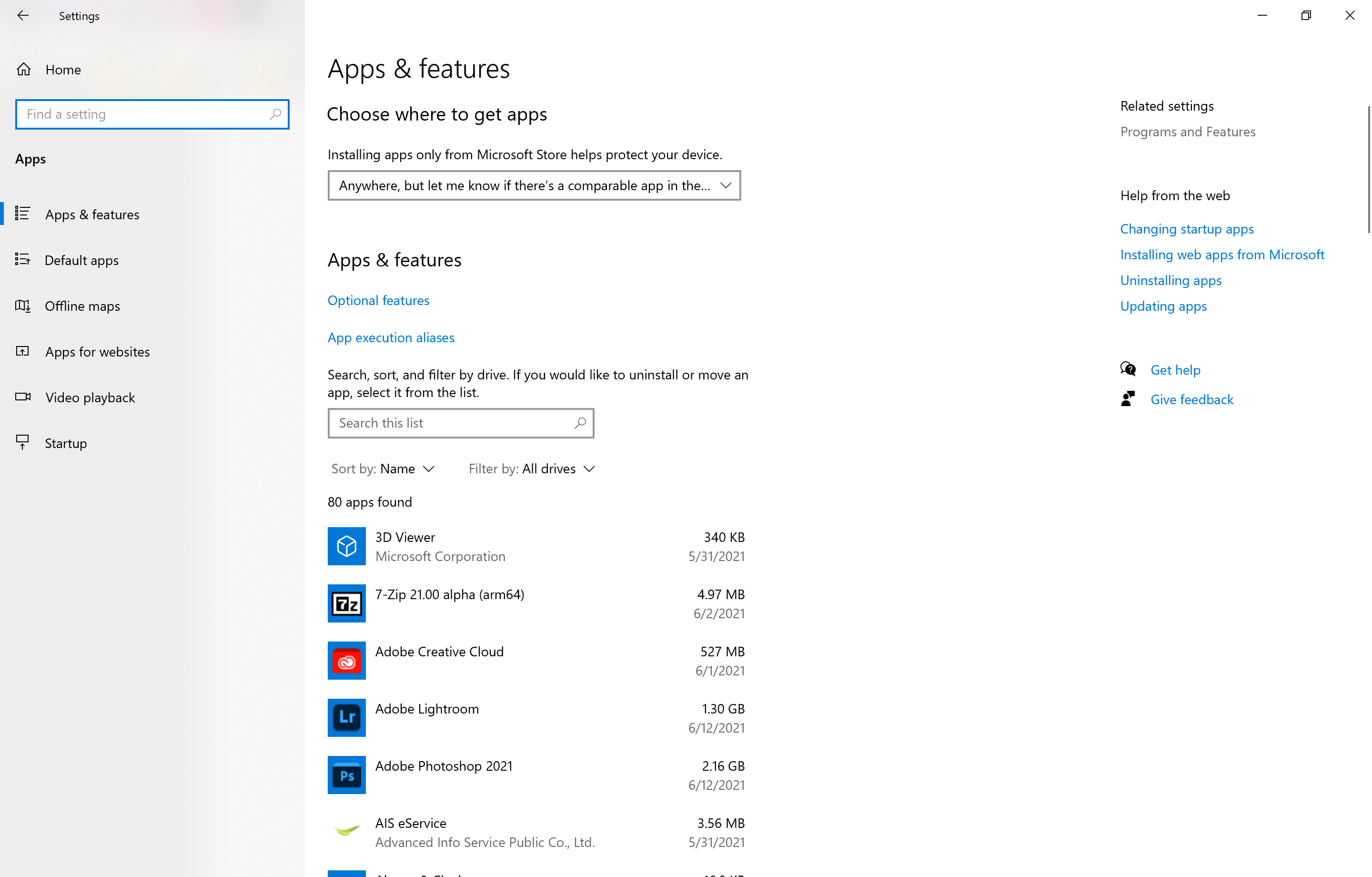Click the Adobe Lightroom Lr icon
Viewport: 1372px width, 877px height.
point(346,718)
